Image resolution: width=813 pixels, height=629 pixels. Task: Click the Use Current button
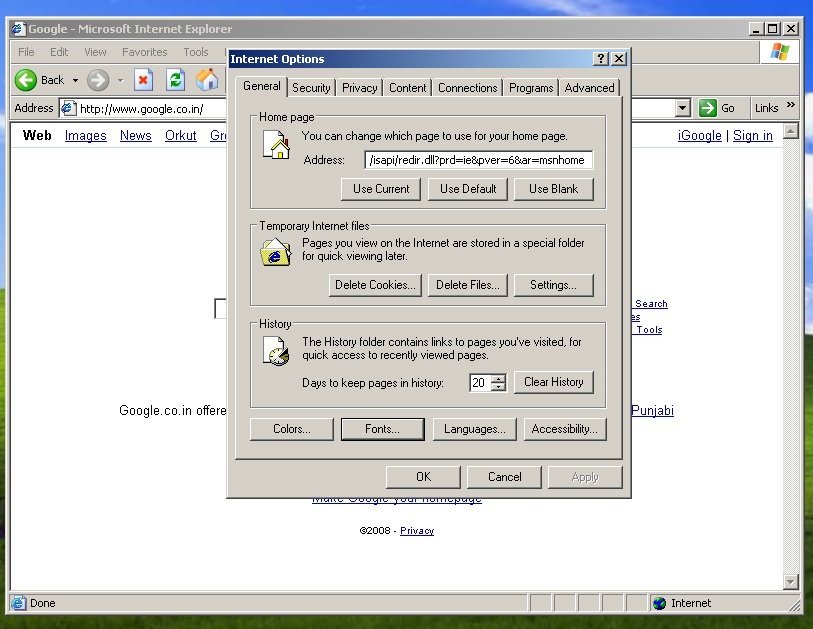tap(381, 189)
